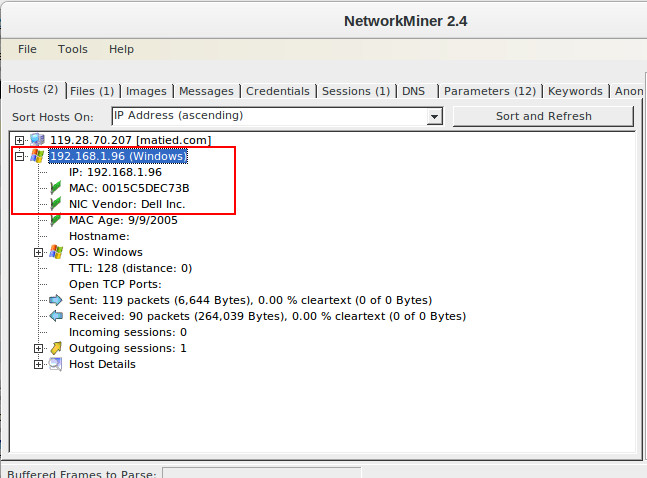This screenshot has width=647, height=478.
Task: Select the MAC Age: 9/9/2005 row
Action: 123,220
